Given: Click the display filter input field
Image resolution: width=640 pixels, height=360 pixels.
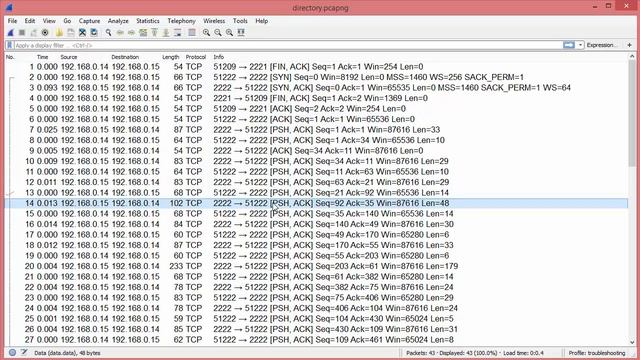Looking at the screenshot, I should 288,45.
